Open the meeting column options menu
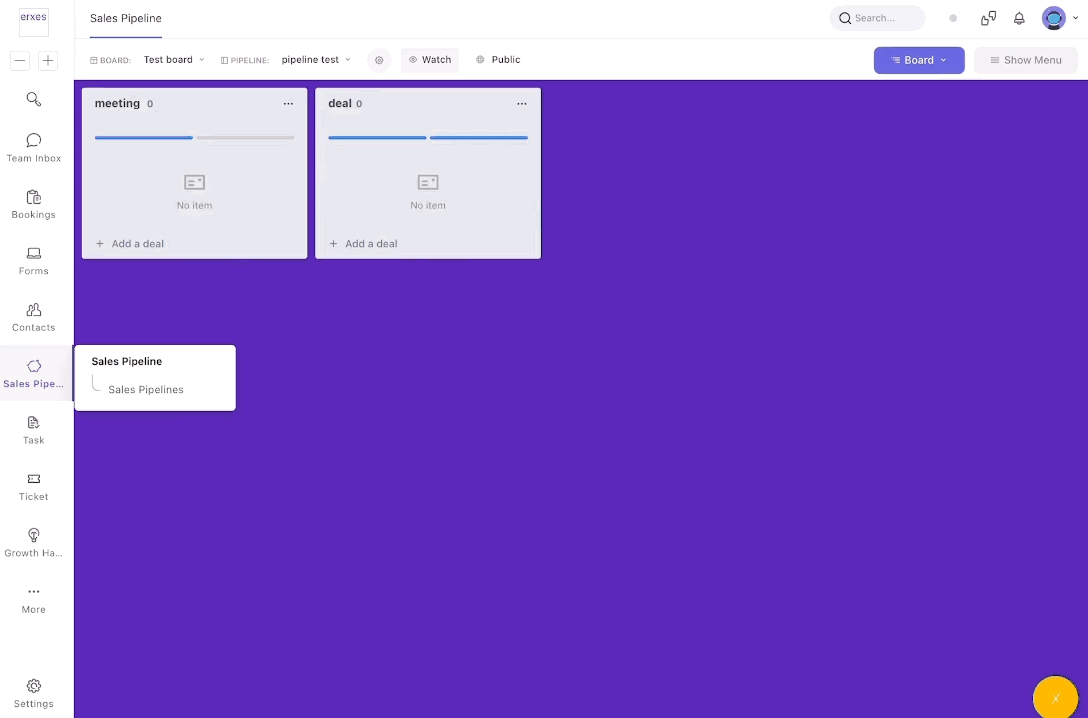Screen dimensions: 1088x718 pos(288,104)
